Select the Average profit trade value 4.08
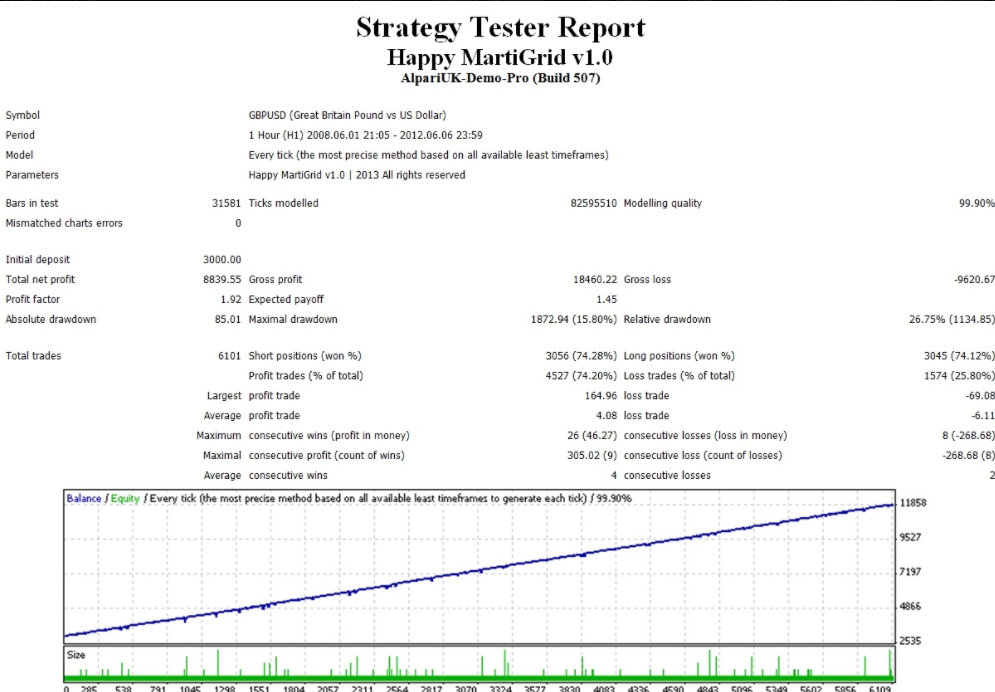 coord(607,415)
